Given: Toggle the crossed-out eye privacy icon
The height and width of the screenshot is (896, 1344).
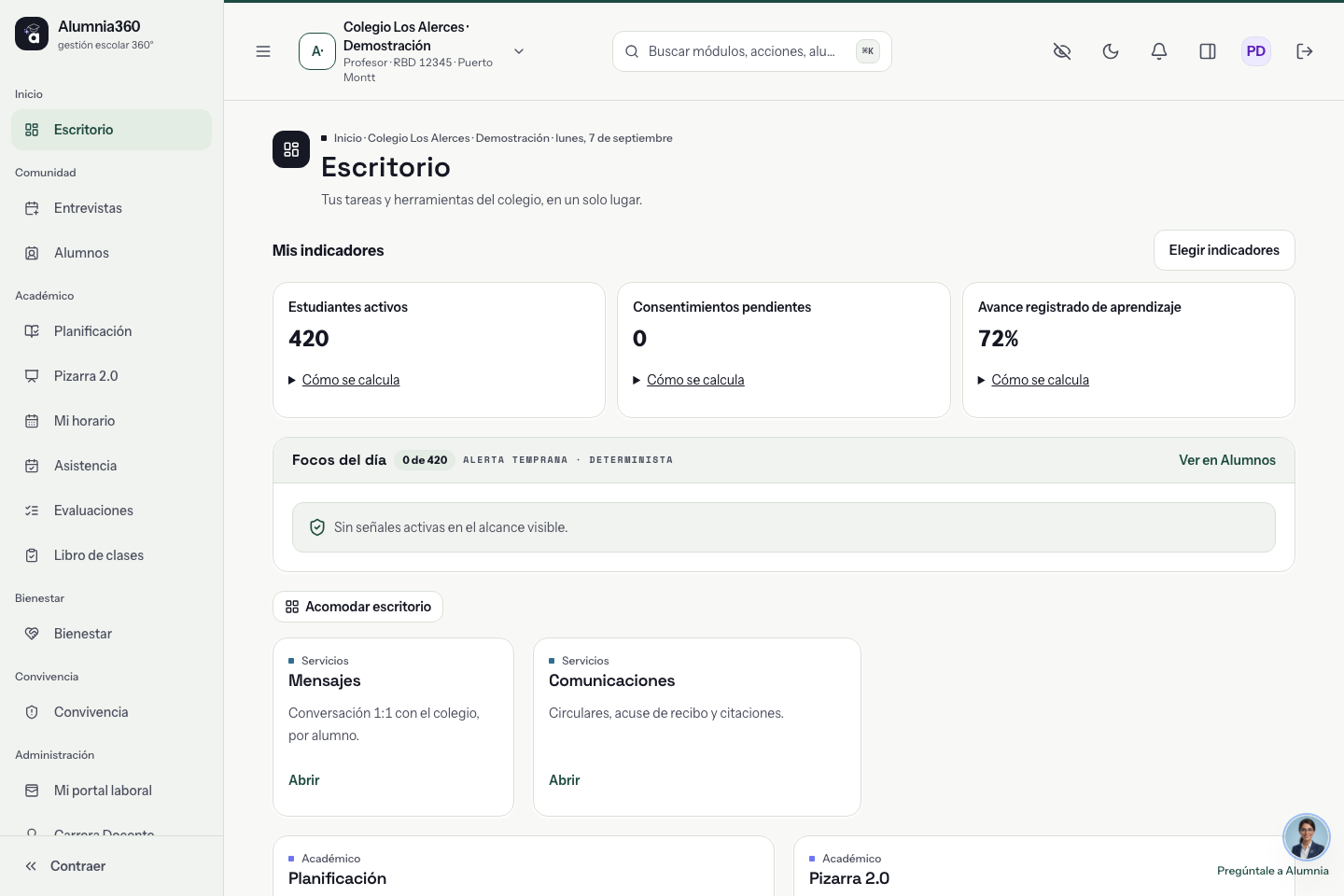Looking at the screenshot, I should point(1062,51).
